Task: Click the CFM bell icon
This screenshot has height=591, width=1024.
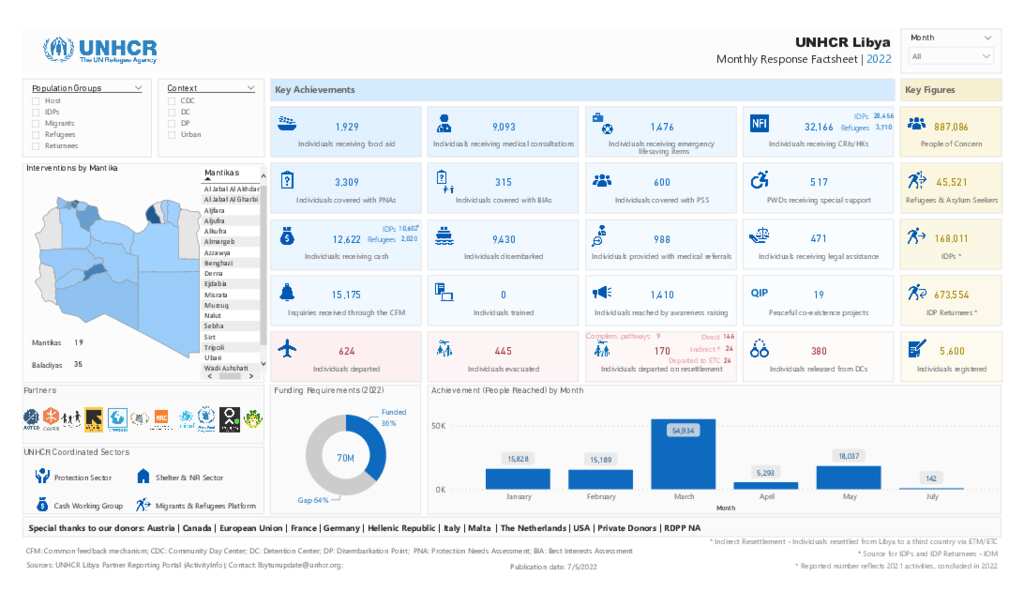Action: pyautogui.click(x=287, y=292)
